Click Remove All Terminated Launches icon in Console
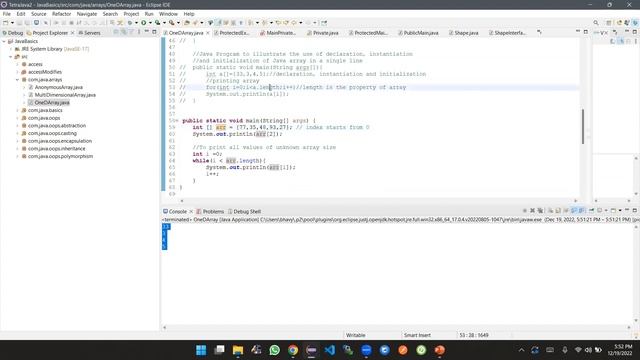This screenshot has width=640, height=360. 540,211
